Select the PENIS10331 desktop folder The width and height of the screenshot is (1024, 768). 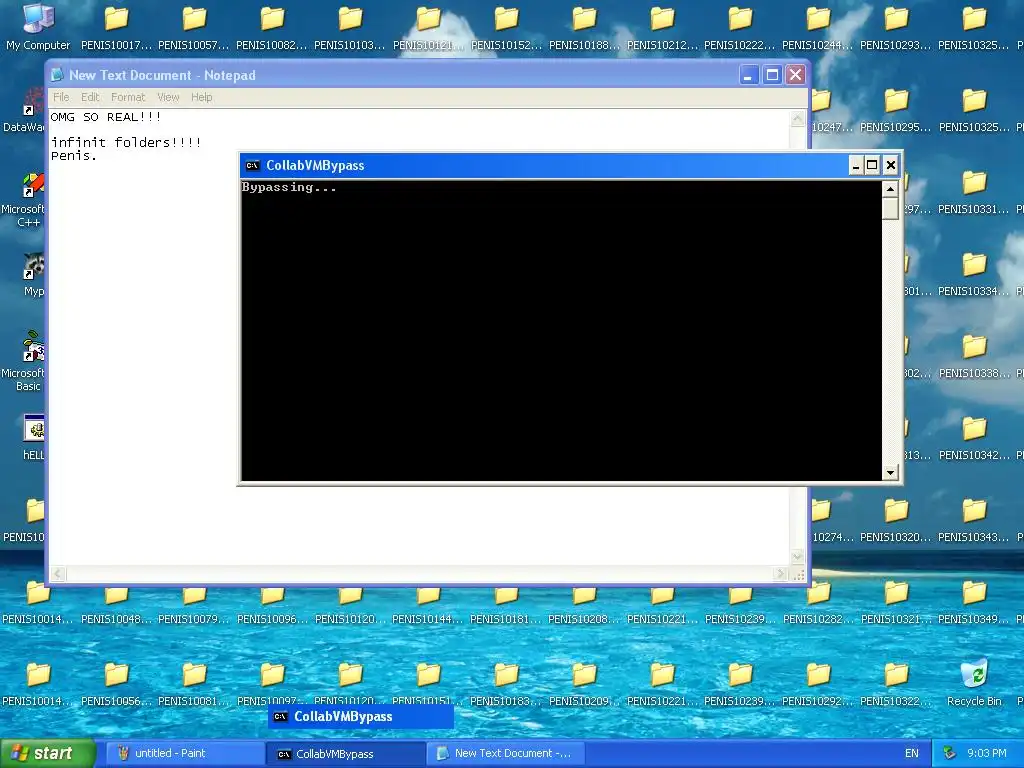click(974, 192)
